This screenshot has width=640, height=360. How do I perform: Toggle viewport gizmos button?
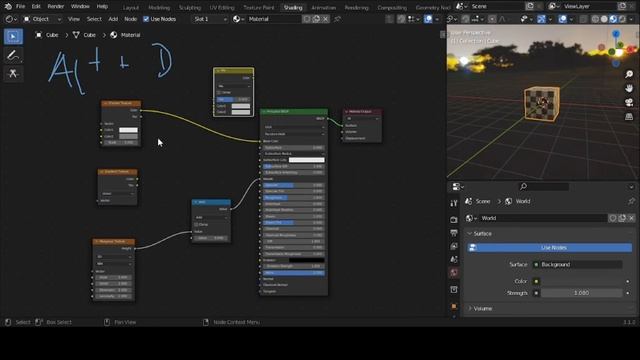tap(541, 19)
